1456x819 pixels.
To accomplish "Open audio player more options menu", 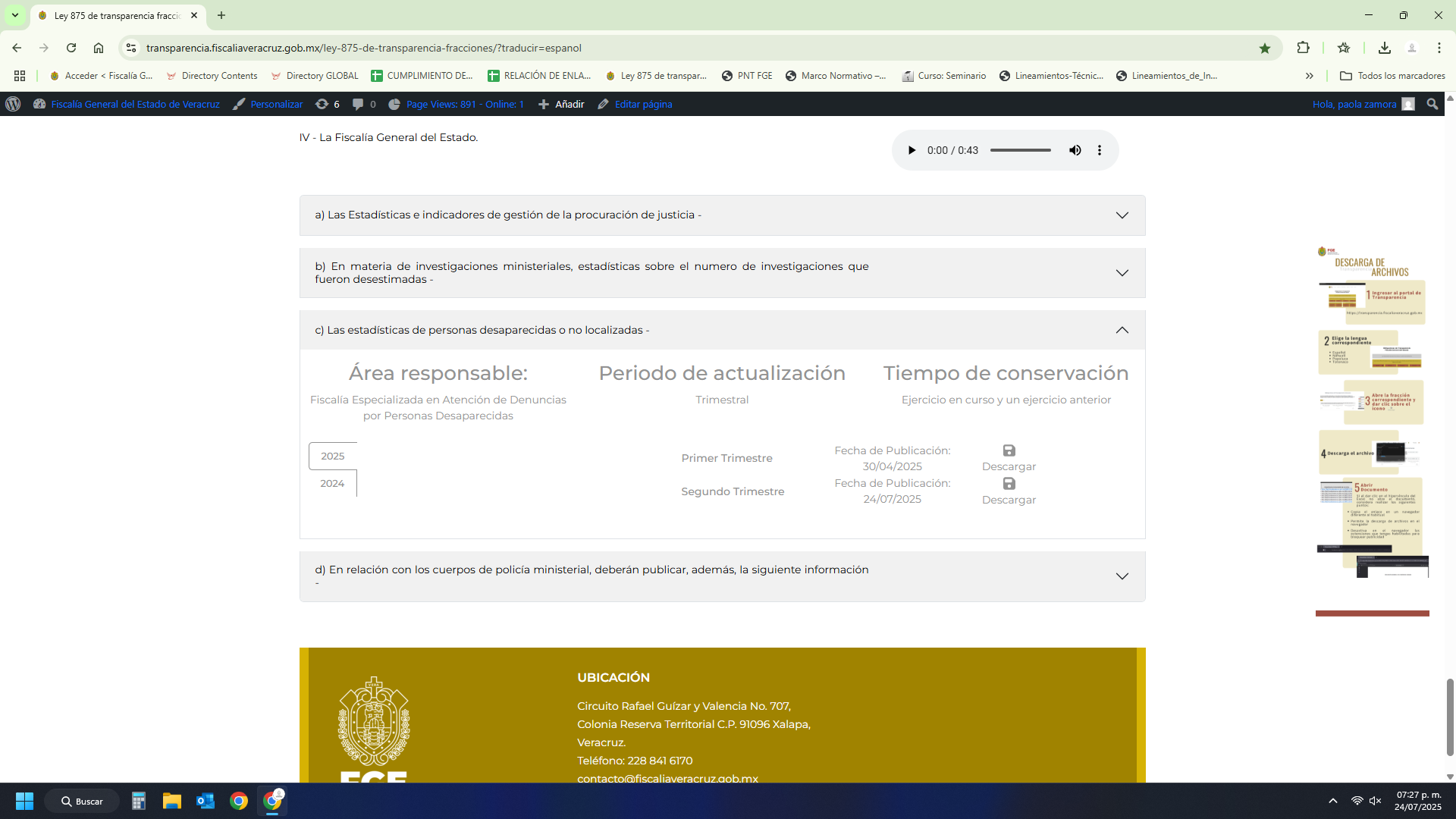I will pyautogui.click(x=1099, y=150).
